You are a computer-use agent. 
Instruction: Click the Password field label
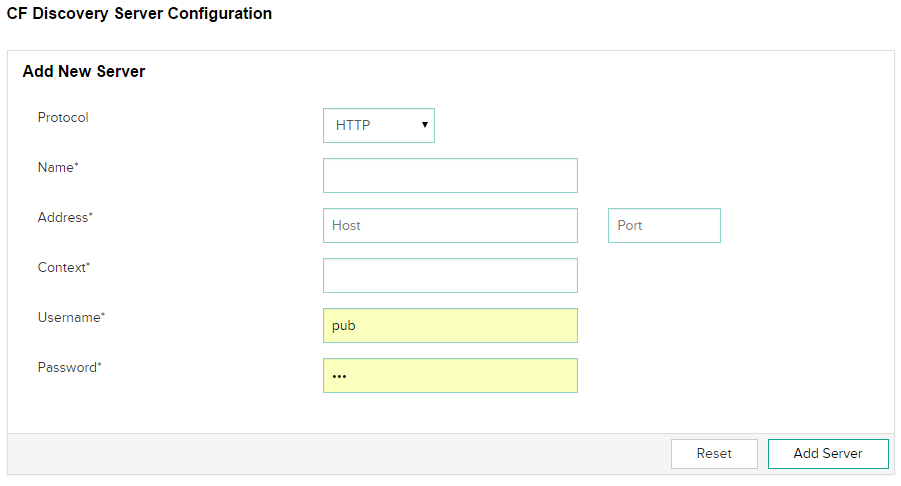[x=67, y=367]
